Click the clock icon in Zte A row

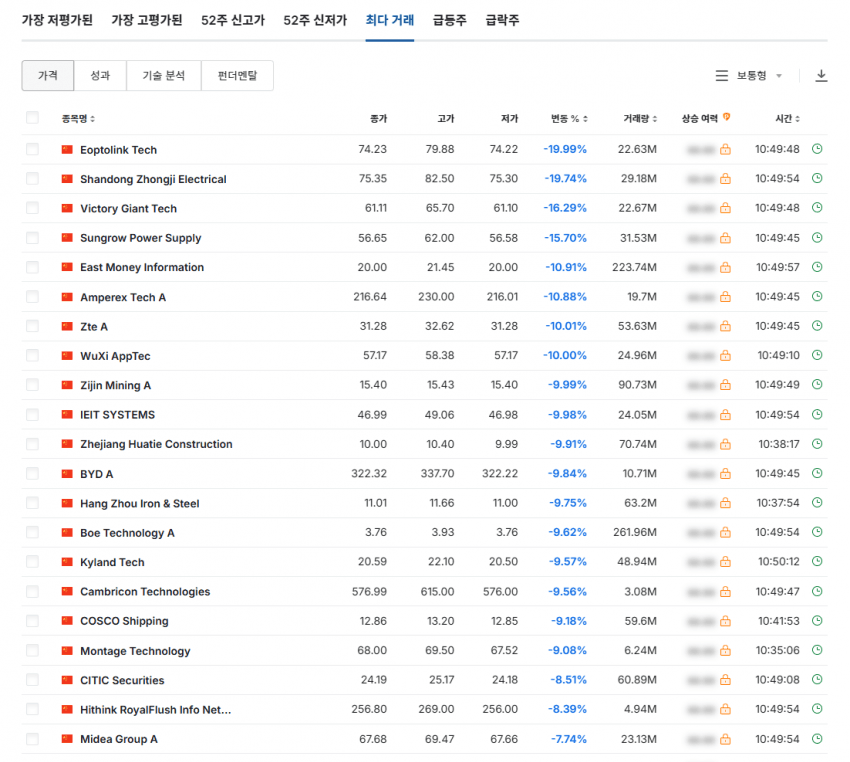(x=817, y=326)
